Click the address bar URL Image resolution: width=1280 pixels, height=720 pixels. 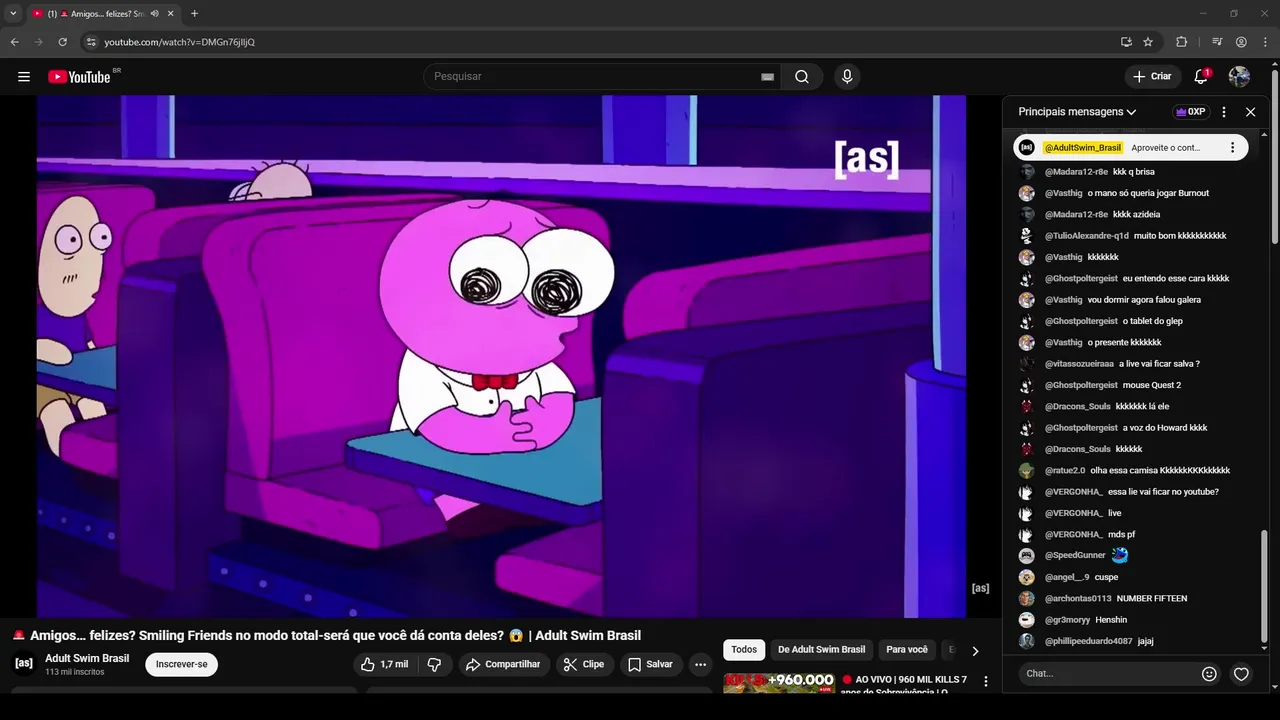180,42
